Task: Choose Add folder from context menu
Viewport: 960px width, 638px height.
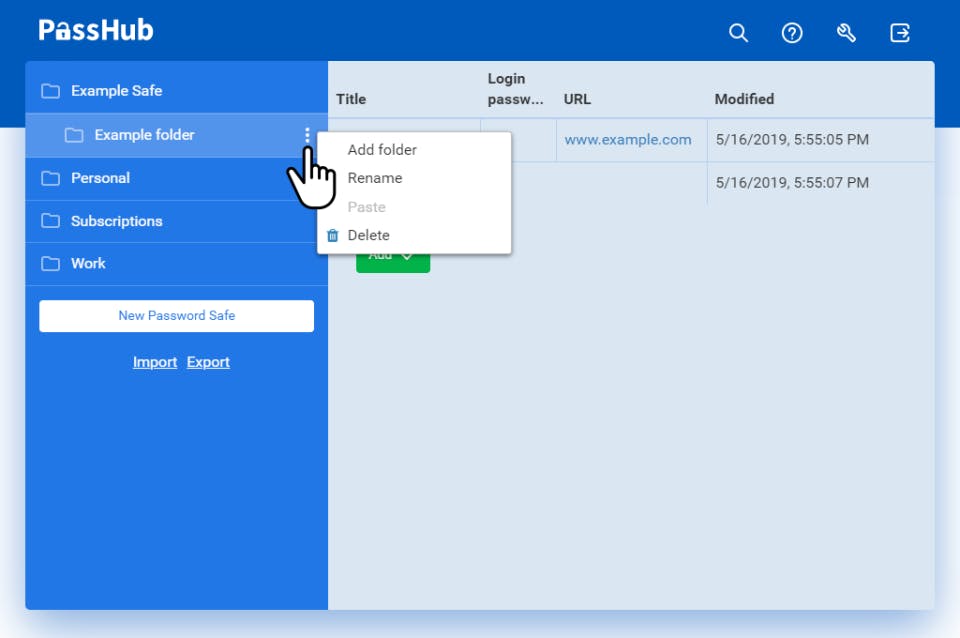Action: pyautogui.click(x=382, y=150)
